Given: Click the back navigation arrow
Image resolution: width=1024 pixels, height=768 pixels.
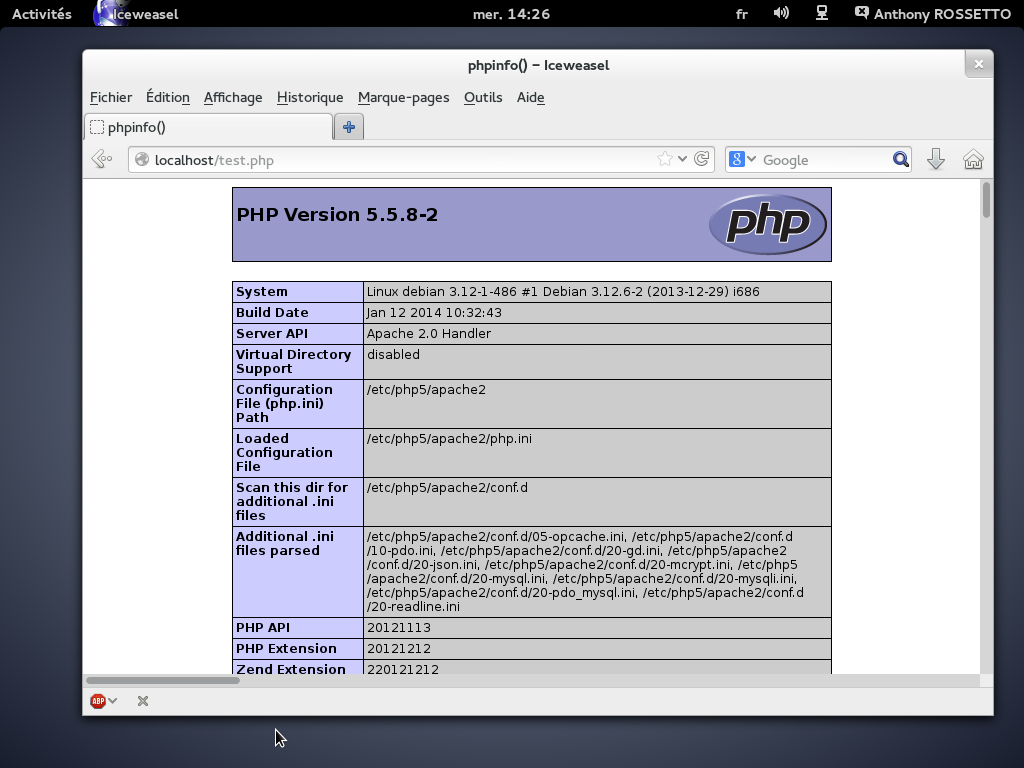Looking at the screenshot, I should (102, 159).
